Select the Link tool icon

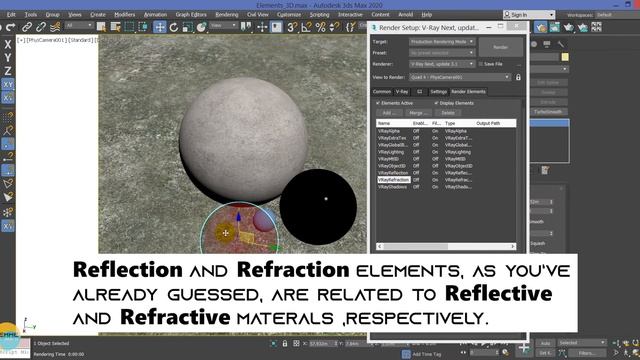pos(27,27)
